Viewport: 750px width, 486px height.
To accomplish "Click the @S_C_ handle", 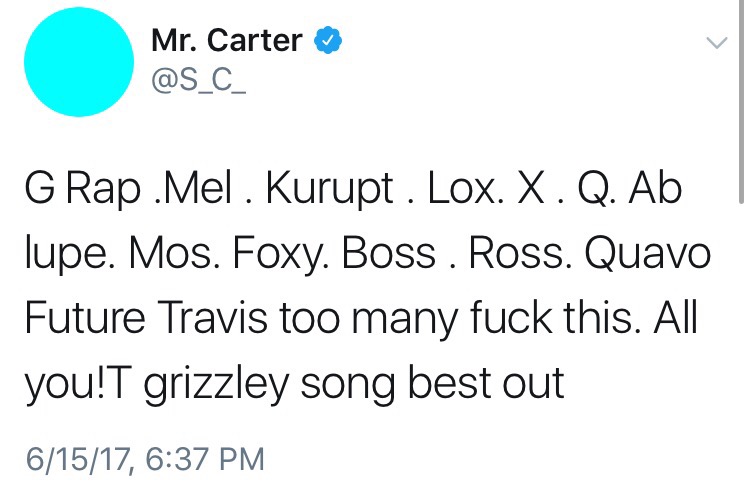I will tap(199, 81).
